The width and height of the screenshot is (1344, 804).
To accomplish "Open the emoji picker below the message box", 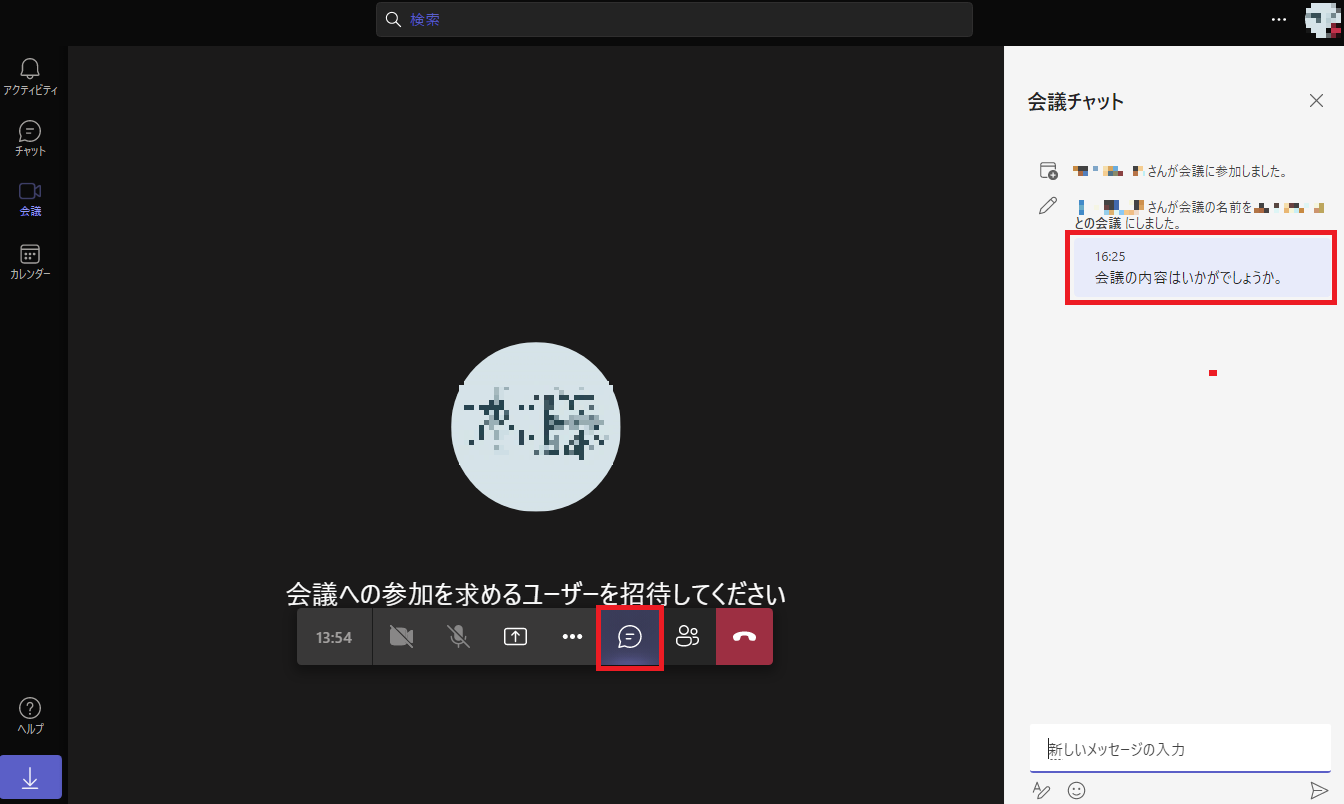I will [1076, 790].
